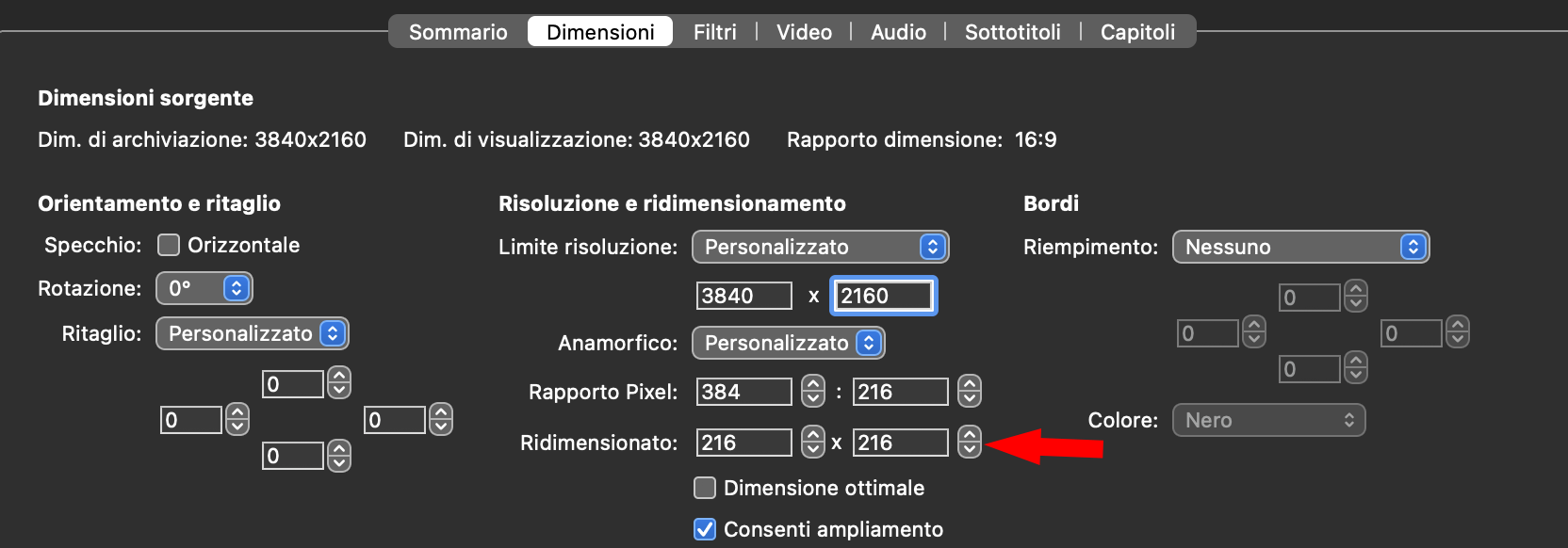
Task: Click the resolution height field 2160
Action: (883, 296)
